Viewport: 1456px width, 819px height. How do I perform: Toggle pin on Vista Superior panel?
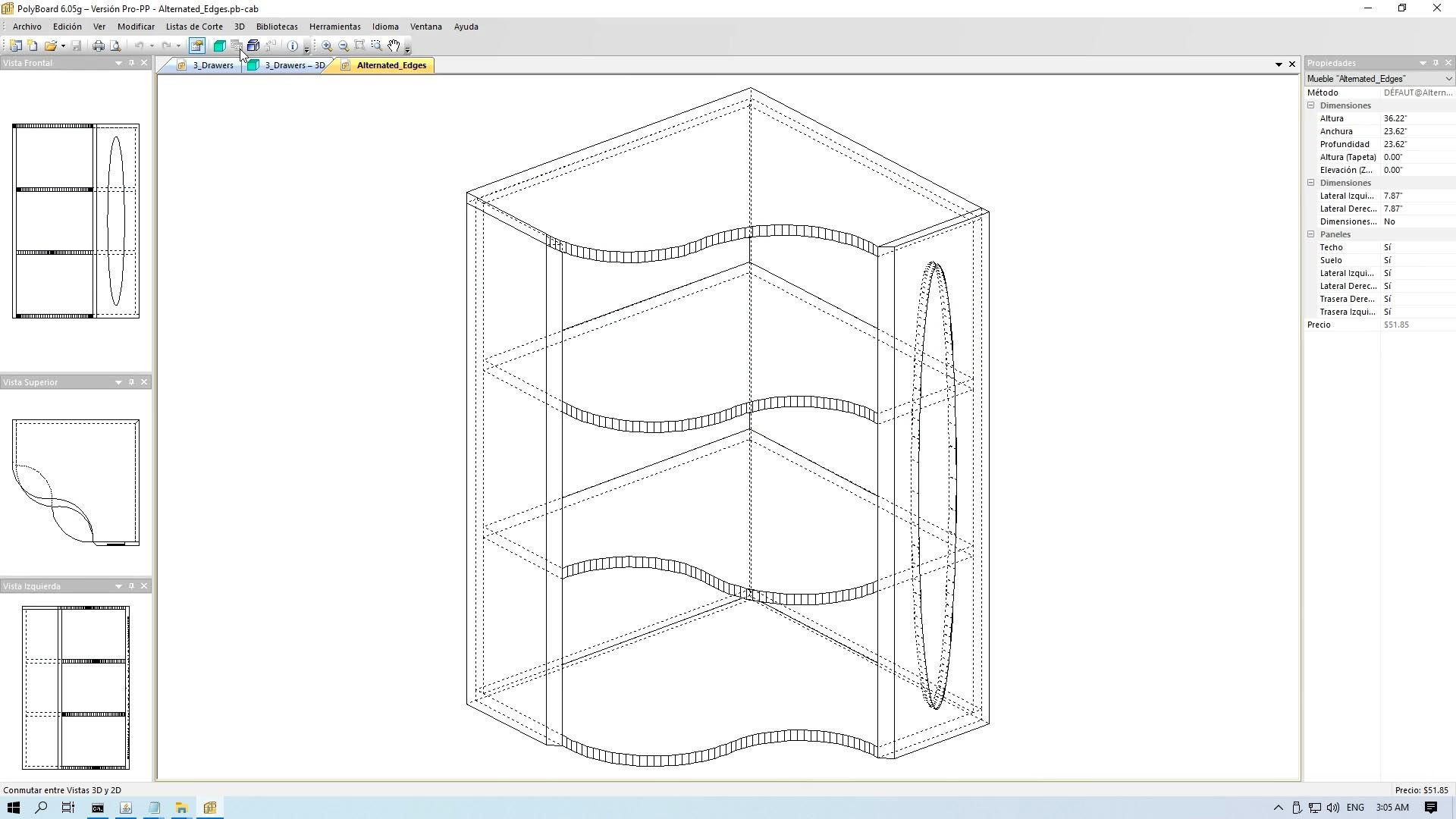click(x=131, y=382)
